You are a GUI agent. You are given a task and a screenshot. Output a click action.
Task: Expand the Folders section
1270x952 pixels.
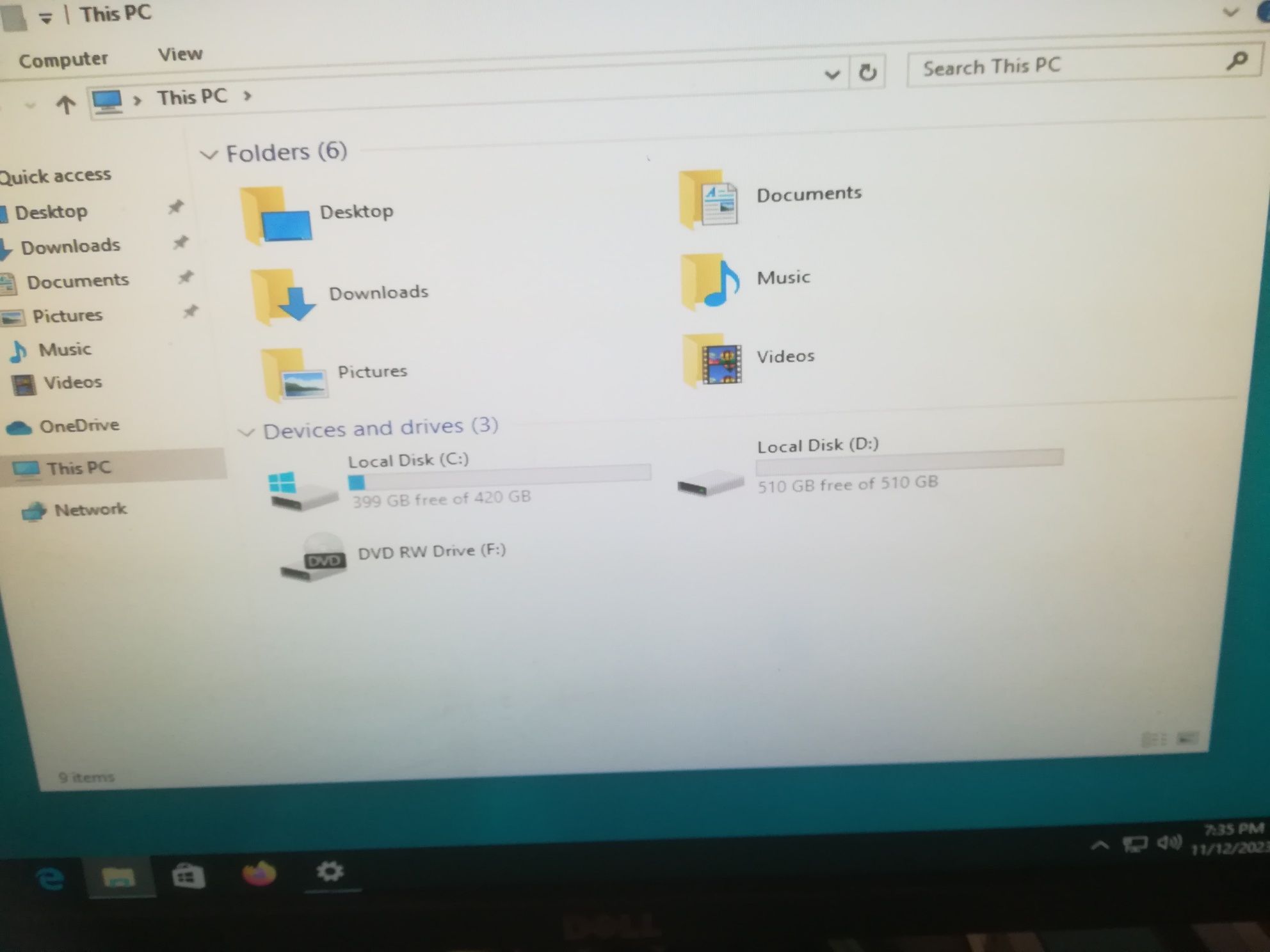[211, 151]
